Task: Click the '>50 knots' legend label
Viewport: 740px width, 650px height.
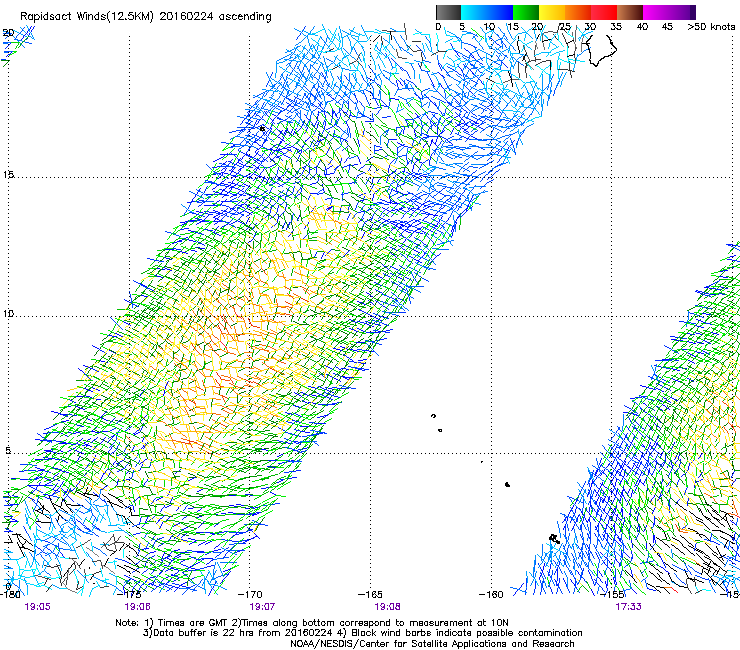Action: click(711, 27)
